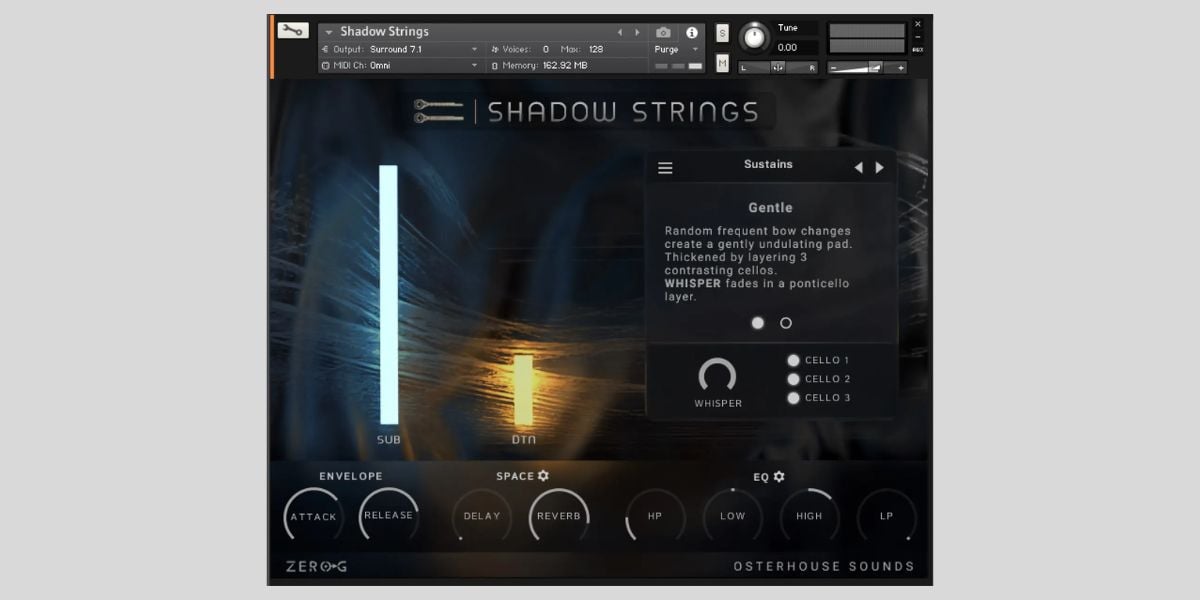Click the pan slider bar

(778, 68)
